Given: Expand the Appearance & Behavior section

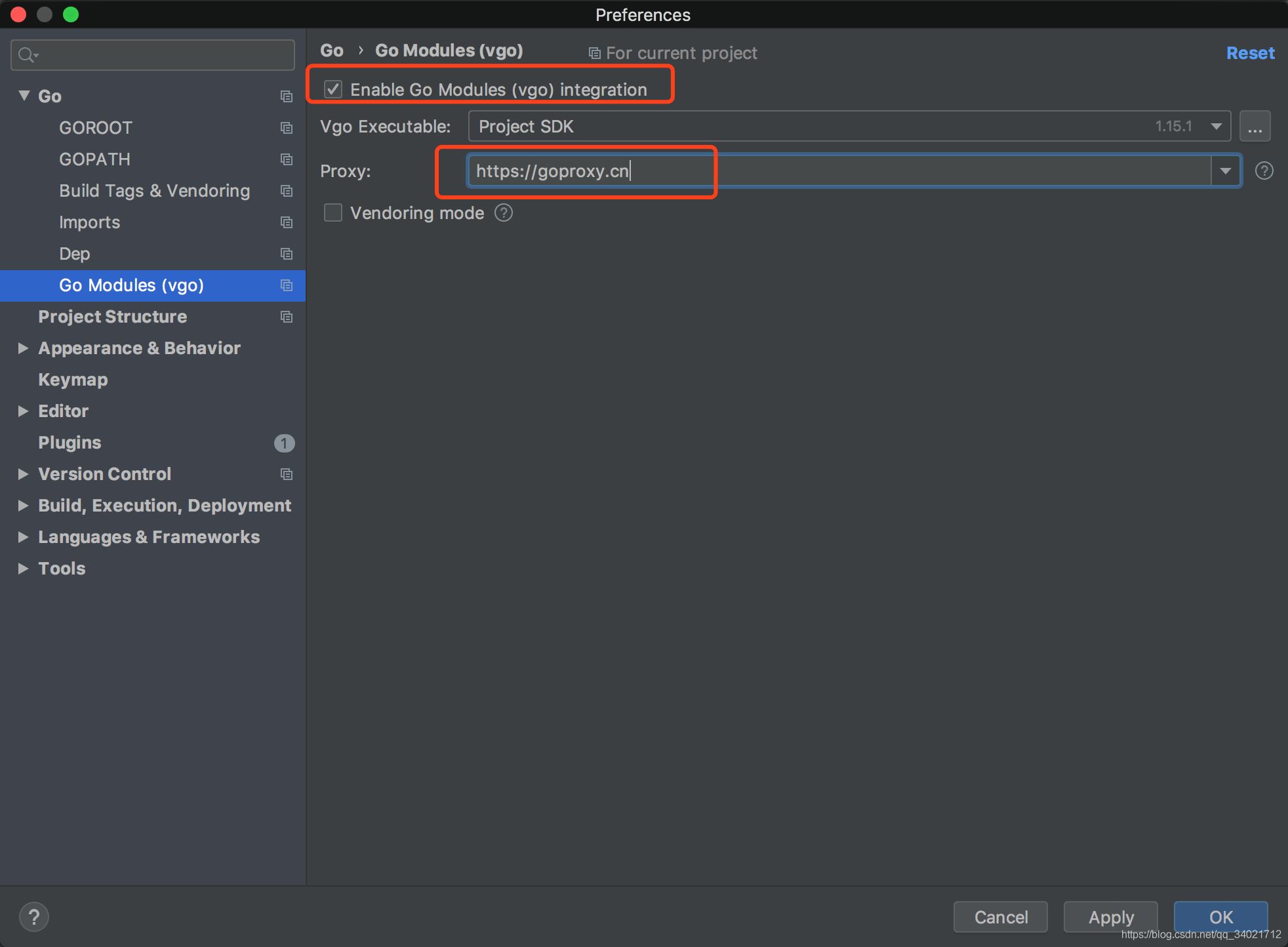Looking at the screenshot, I should coord(23,348).
